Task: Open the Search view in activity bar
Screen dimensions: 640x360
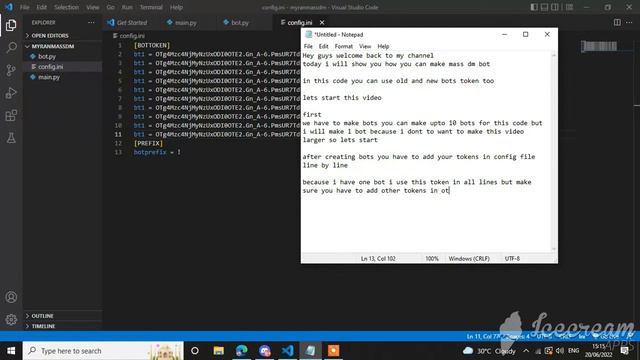Action: (x=11, y=48)
